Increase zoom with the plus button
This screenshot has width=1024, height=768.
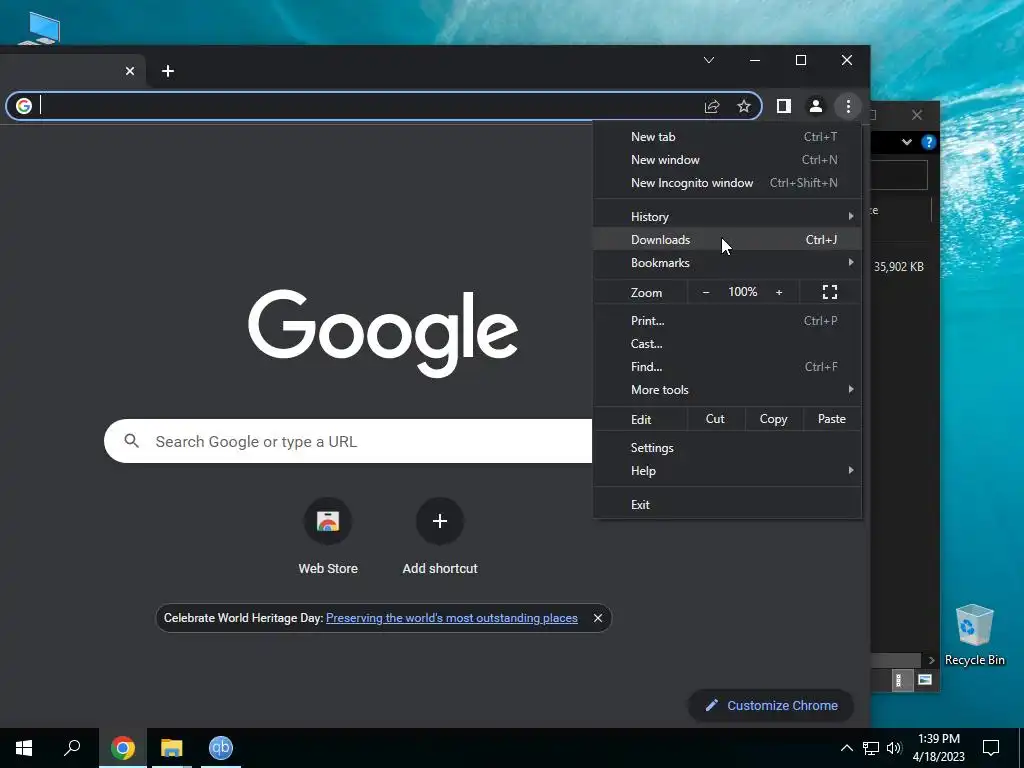point(778,292)
